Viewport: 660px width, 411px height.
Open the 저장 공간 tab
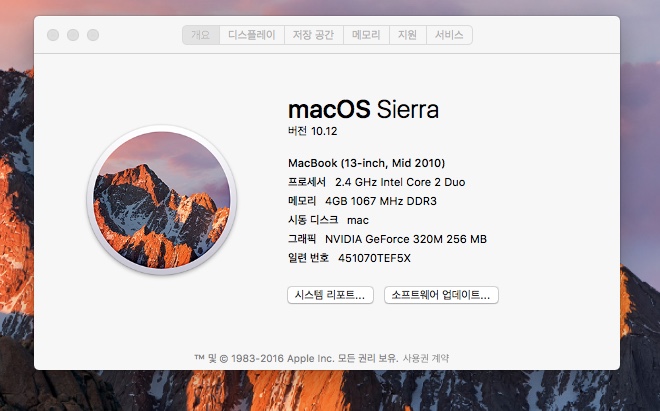point(314,35)
